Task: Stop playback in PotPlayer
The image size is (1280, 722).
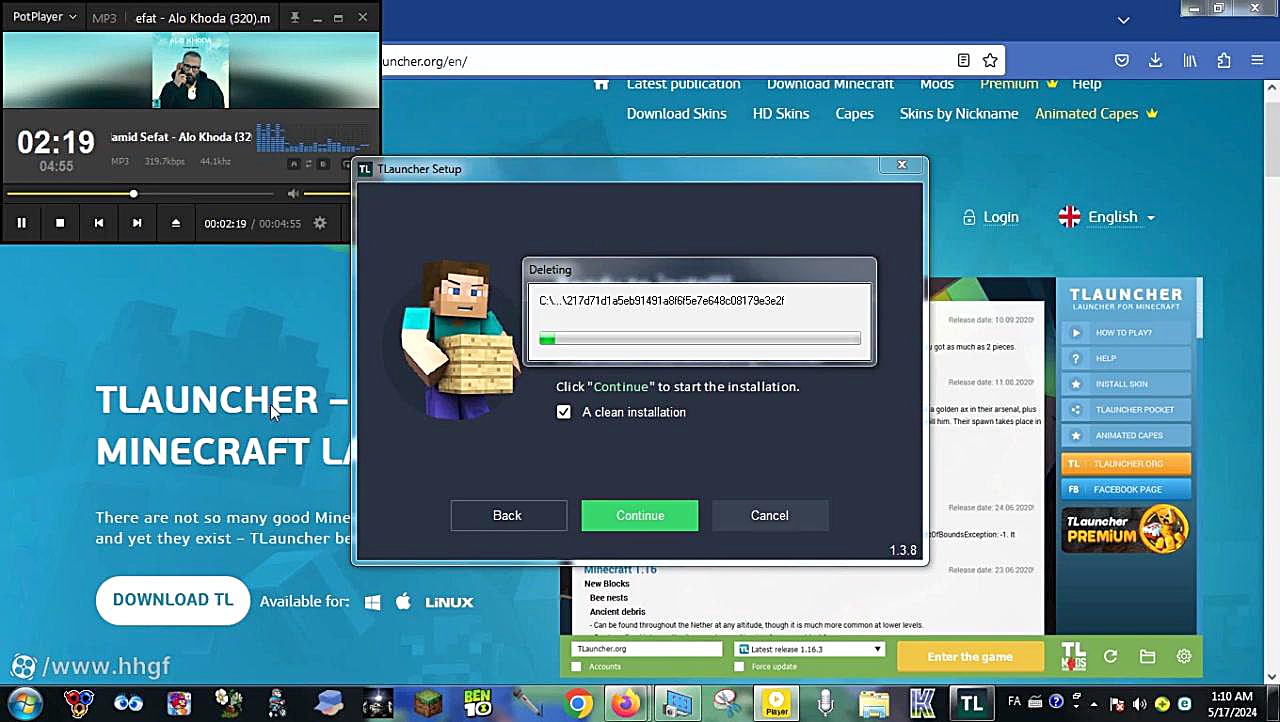Action: pyautogui.click(x=60, y=223)
